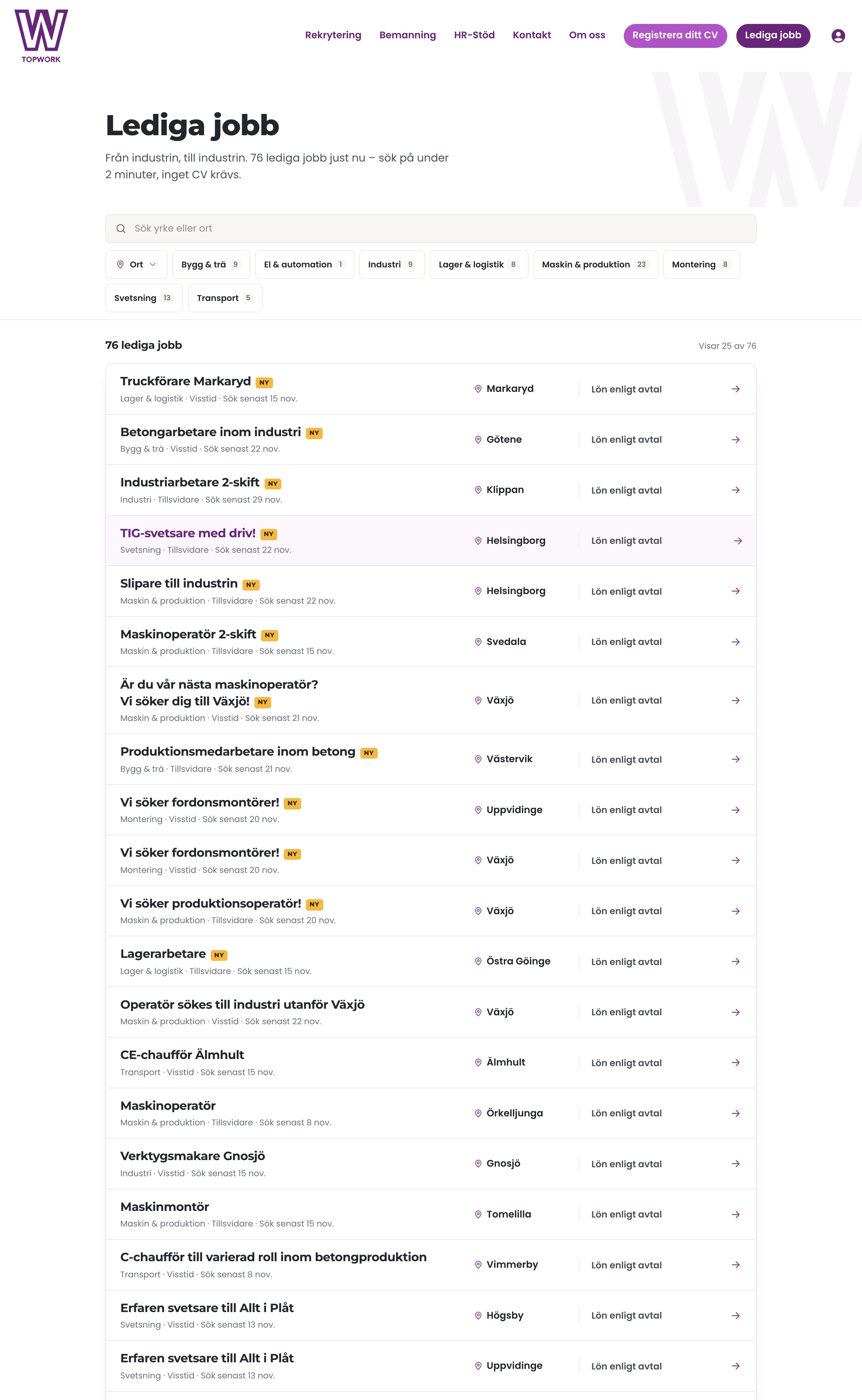
Task: Toggle the Transport category filter
Action: (225, 298)
